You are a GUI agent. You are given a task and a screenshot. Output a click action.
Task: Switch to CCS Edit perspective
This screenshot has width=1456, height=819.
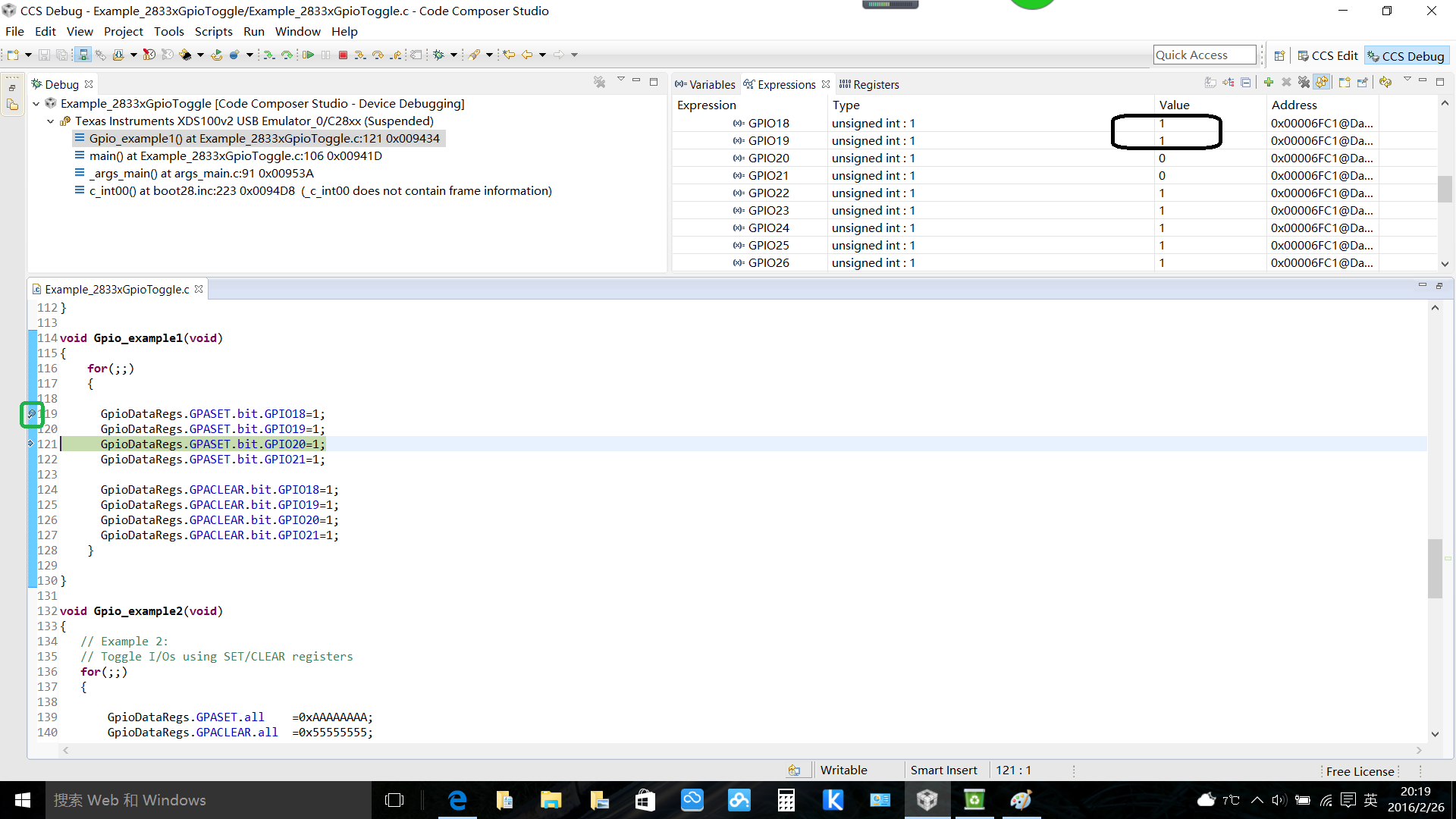(x=1328, y=55)
